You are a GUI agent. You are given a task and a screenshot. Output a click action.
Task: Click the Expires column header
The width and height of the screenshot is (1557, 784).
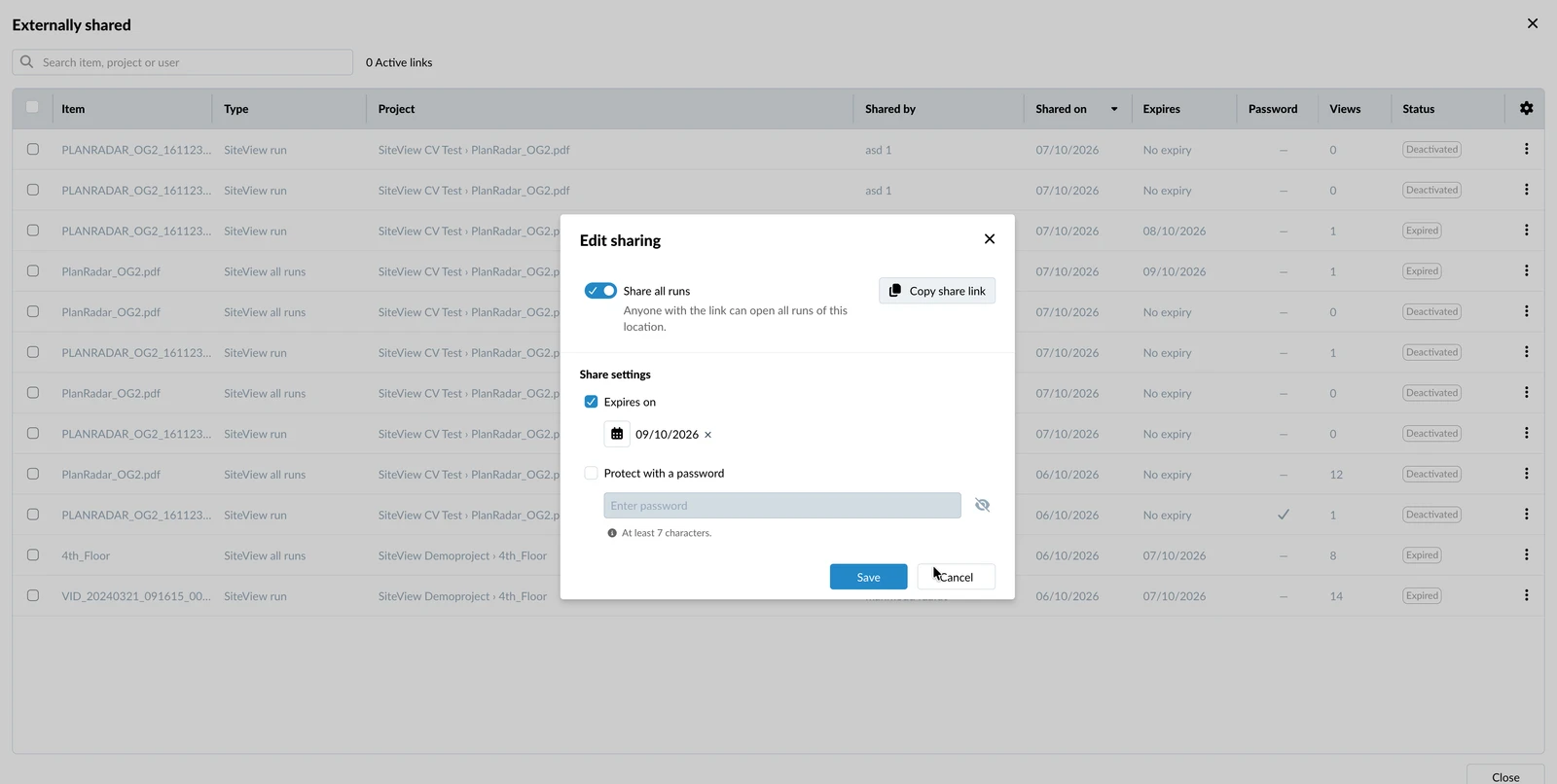point(1161,109)
